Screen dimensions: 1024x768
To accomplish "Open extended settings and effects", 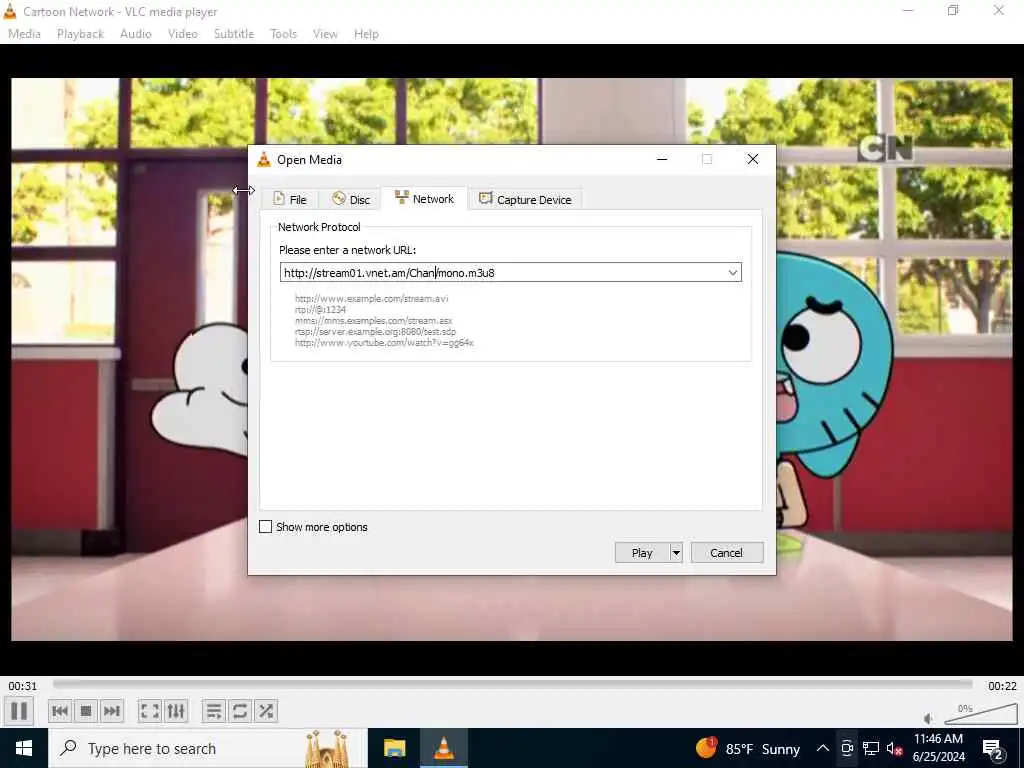I will coord(176,711).
